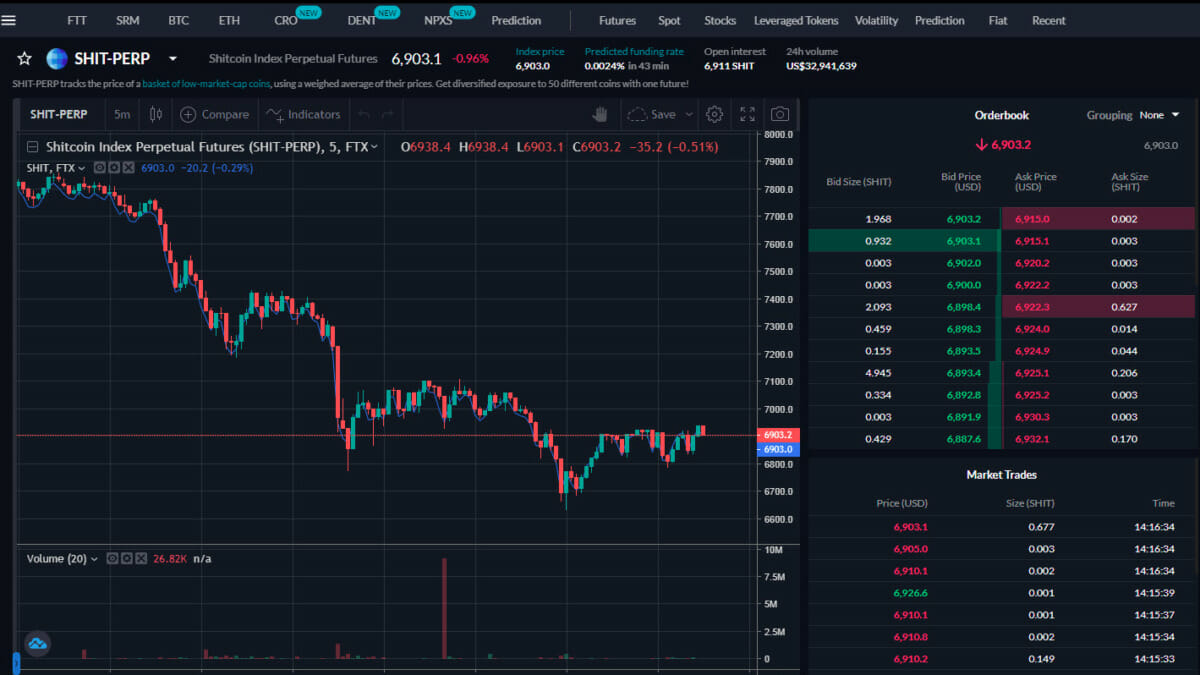Open the Save layout dropdown arrow
Image resolution: width=1200 pixels, height=675 pixels.
click(688, 115)
